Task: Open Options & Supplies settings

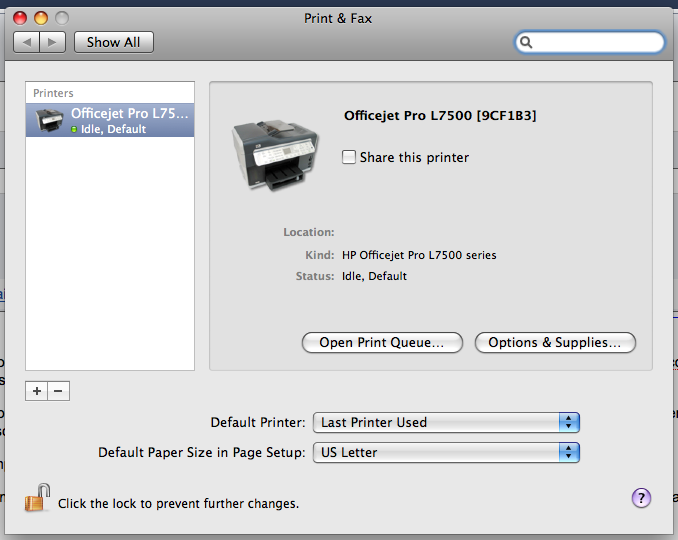Action: pyautogui.click(x=555, y=342)
